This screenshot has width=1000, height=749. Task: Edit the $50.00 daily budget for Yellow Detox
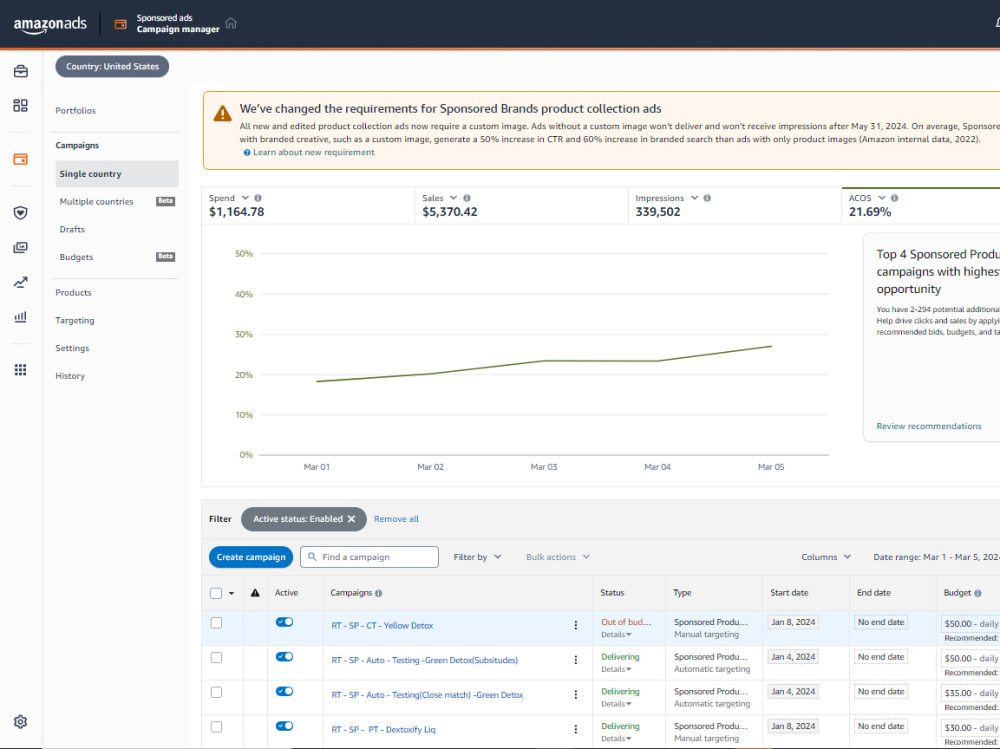click(x=971, y=624)
